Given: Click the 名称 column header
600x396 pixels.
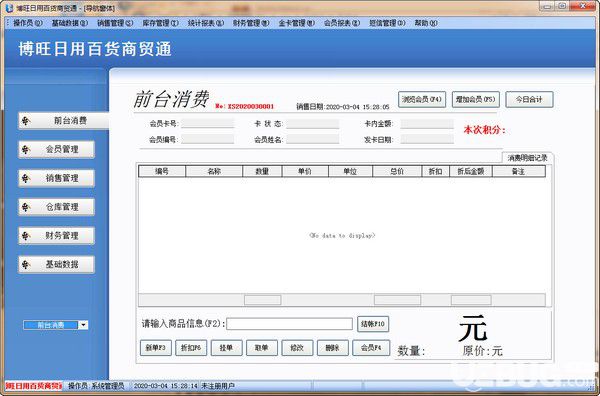Looking at the screenshot, I should point(214,171).
